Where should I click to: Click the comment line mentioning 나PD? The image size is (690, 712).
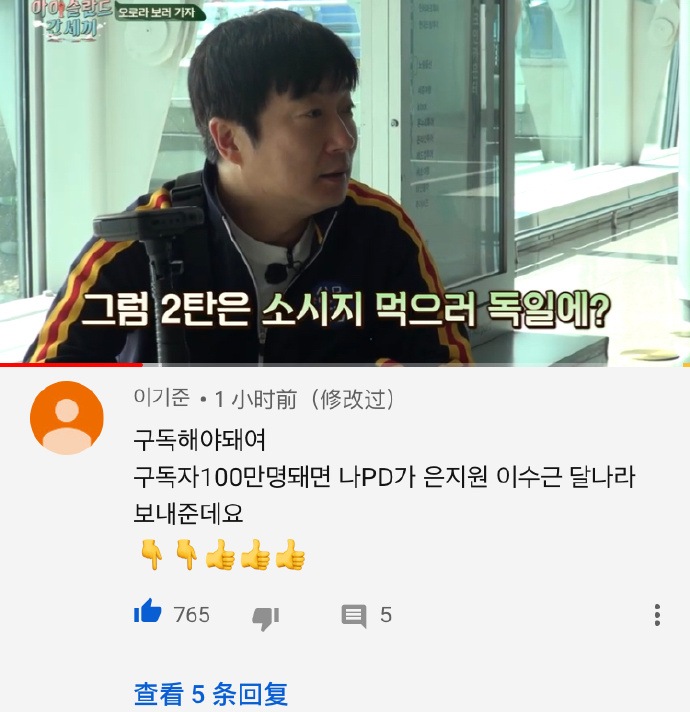(x=384, y=477)
